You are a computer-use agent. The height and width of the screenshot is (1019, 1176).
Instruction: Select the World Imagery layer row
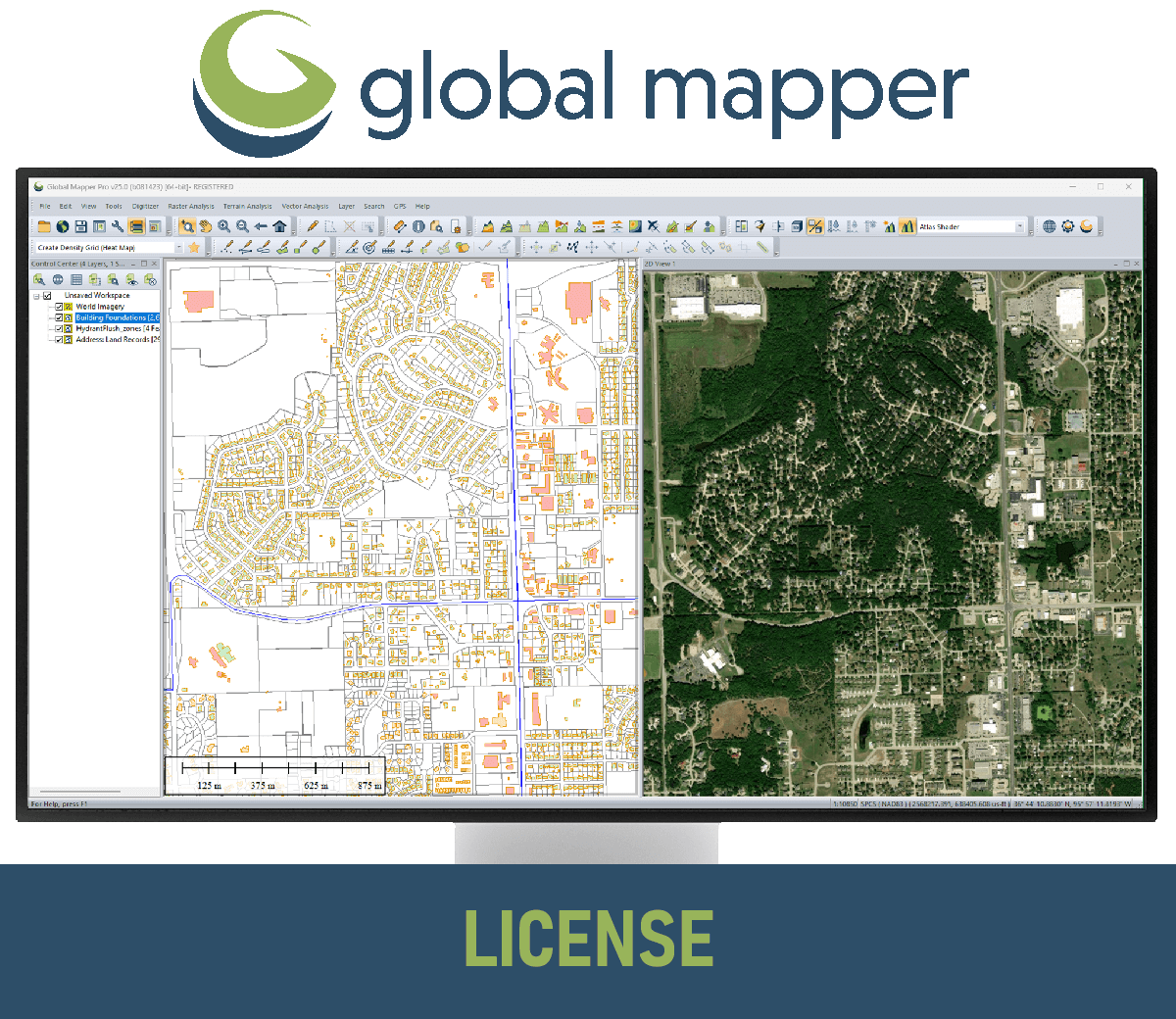[100, 307]
